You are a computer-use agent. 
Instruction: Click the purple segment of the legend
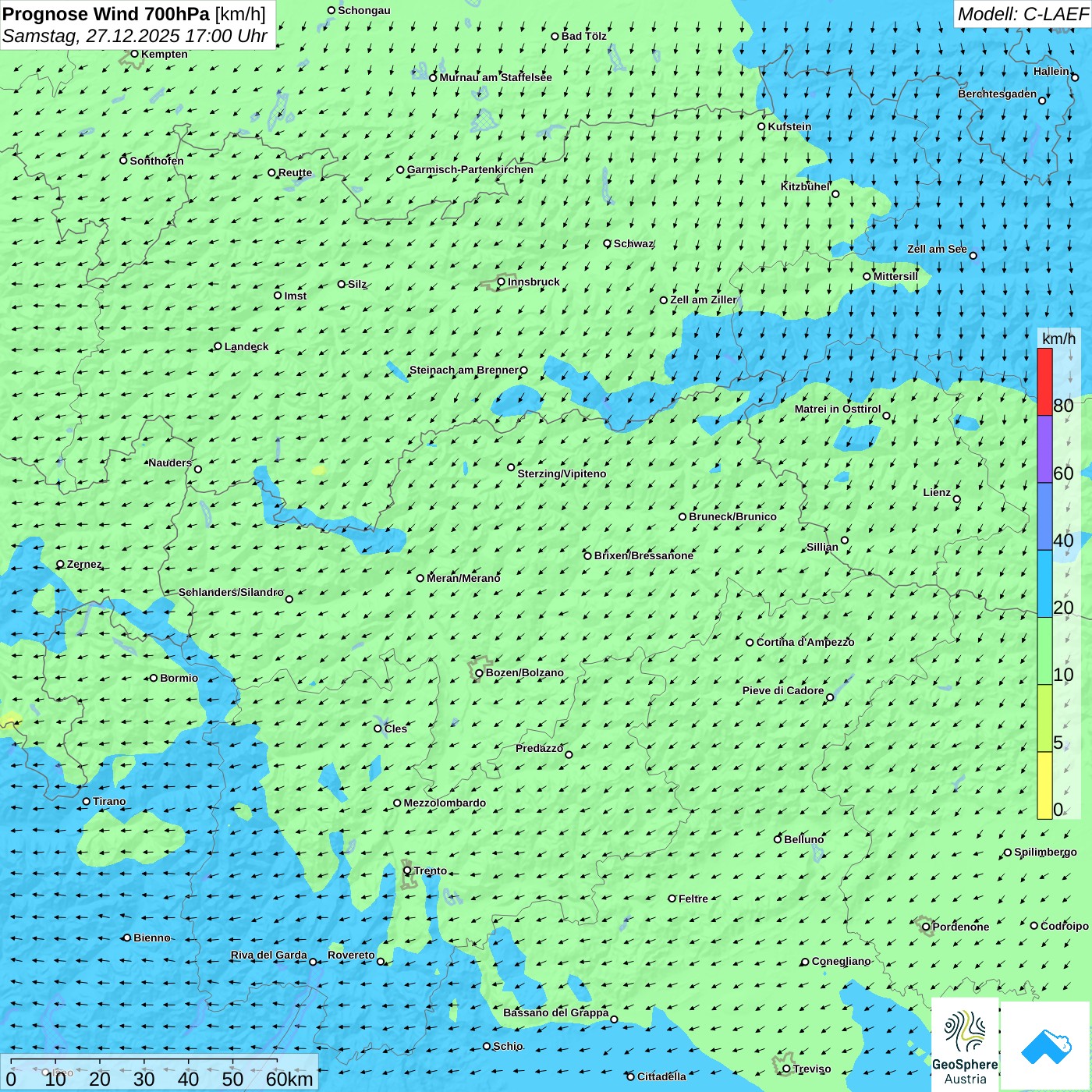coord(1044,449)
